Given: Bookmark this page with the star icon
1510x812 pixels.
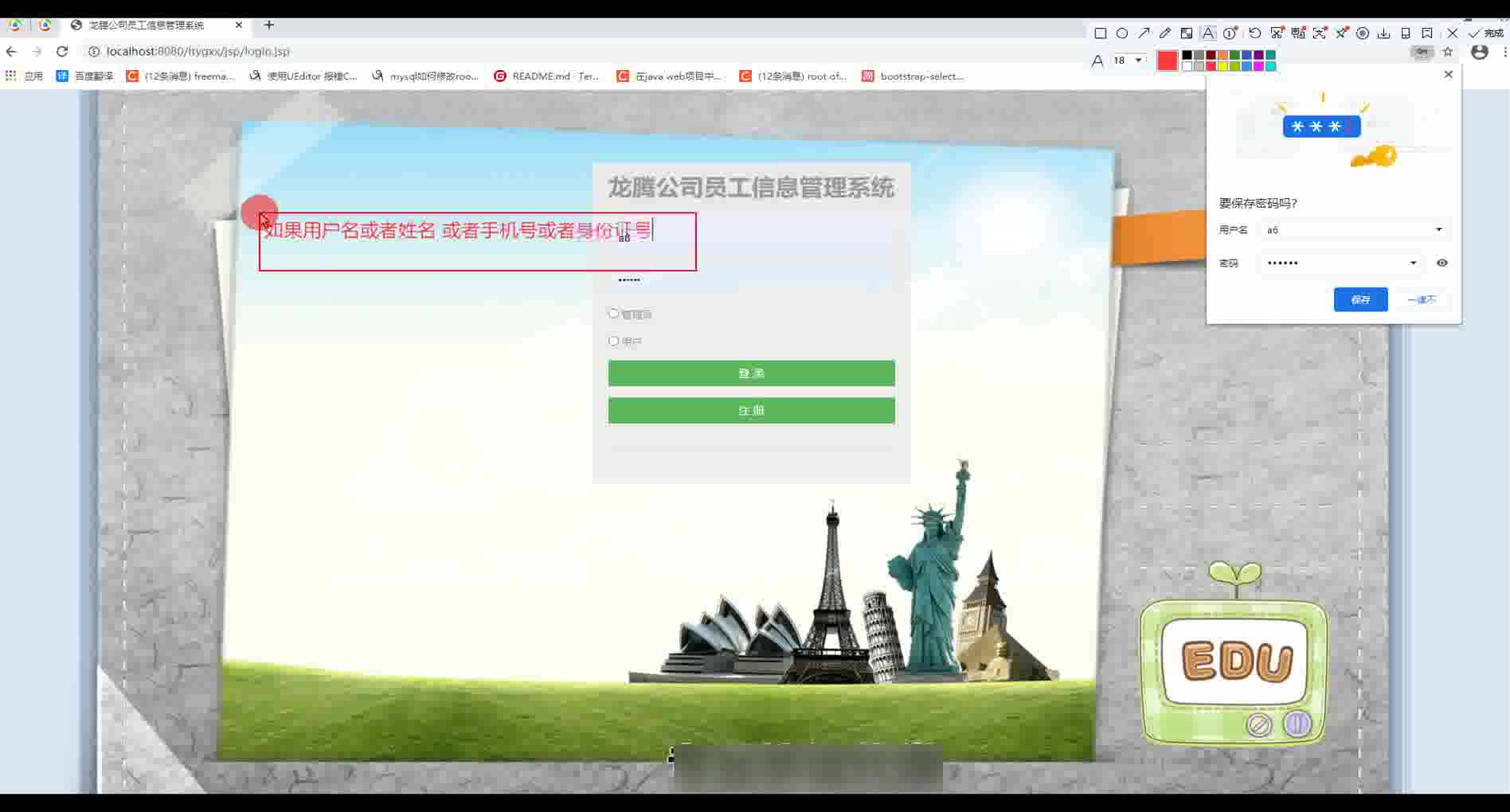Looking at the screenshot, I should (1448, 52).
